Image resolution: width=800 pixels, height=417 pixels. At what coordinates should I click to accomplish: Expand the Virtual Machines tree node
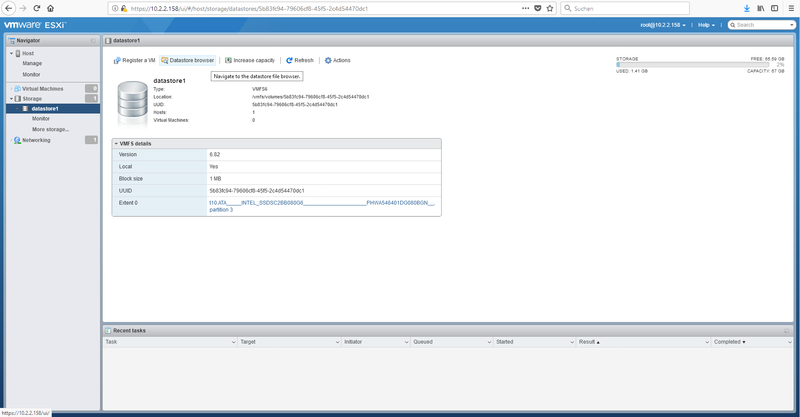11,89
